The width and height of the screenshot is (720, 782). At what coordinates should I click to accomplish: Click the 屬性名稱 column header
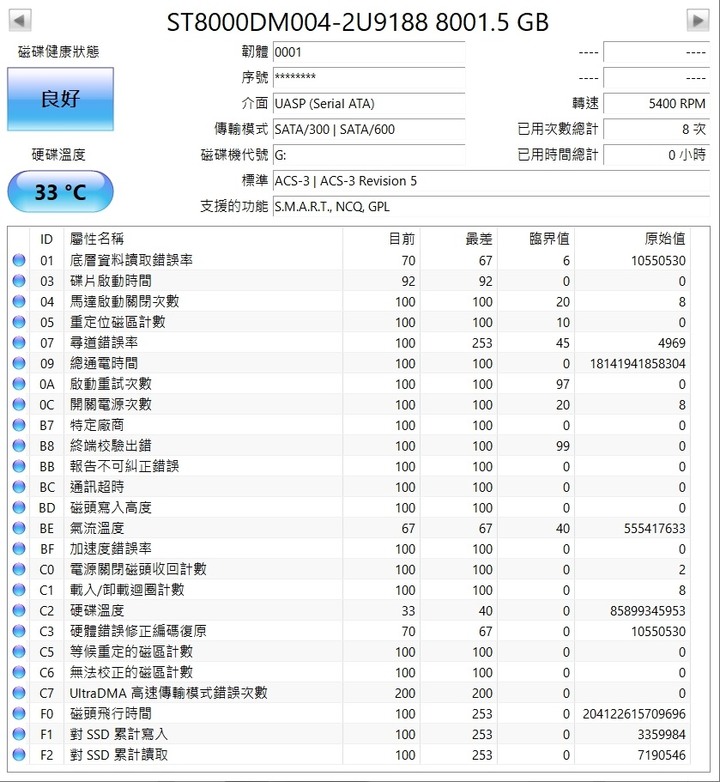click(203, 239)
